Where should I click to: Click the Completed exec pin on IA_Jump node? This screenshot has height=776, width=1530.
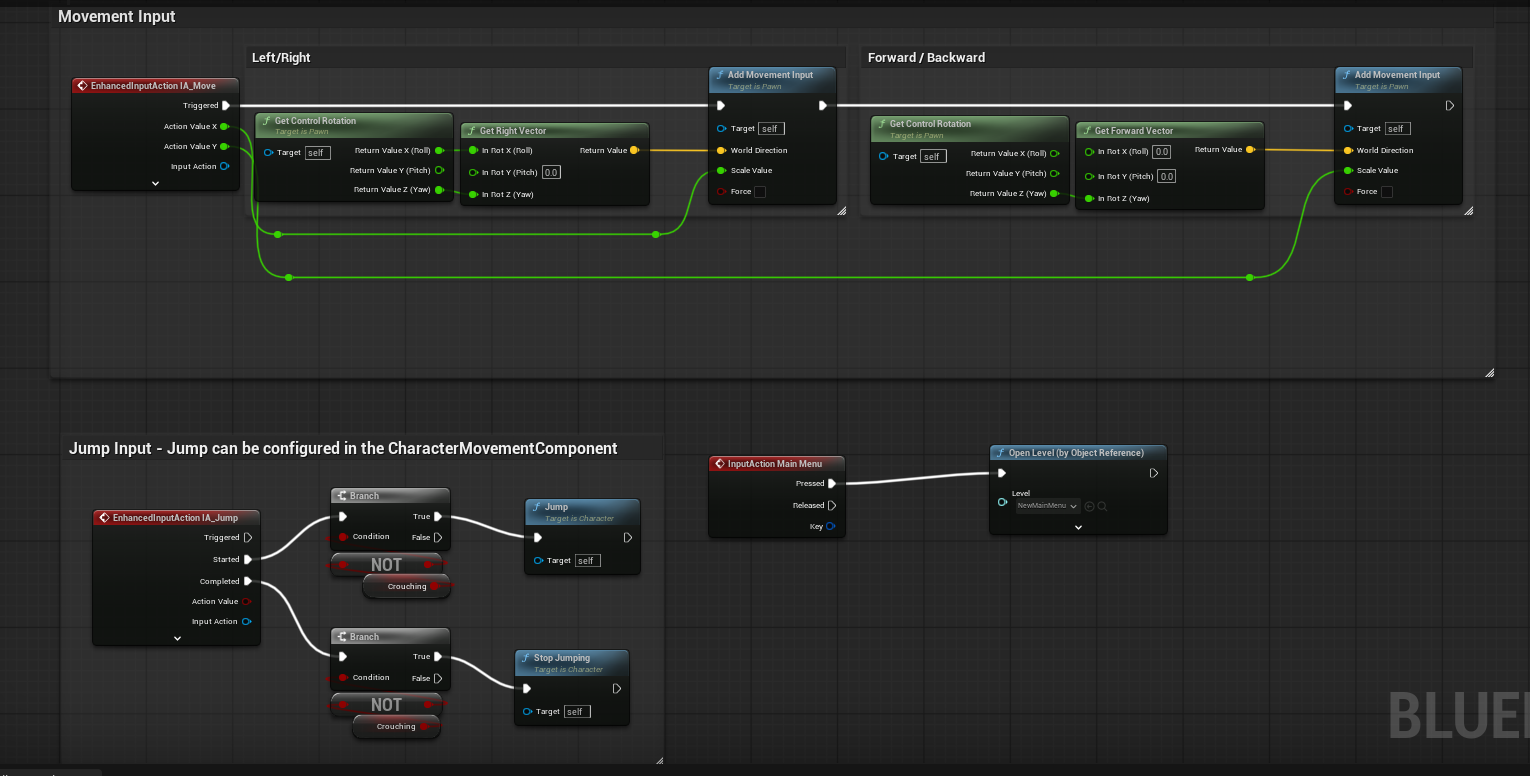coord(248,581)
